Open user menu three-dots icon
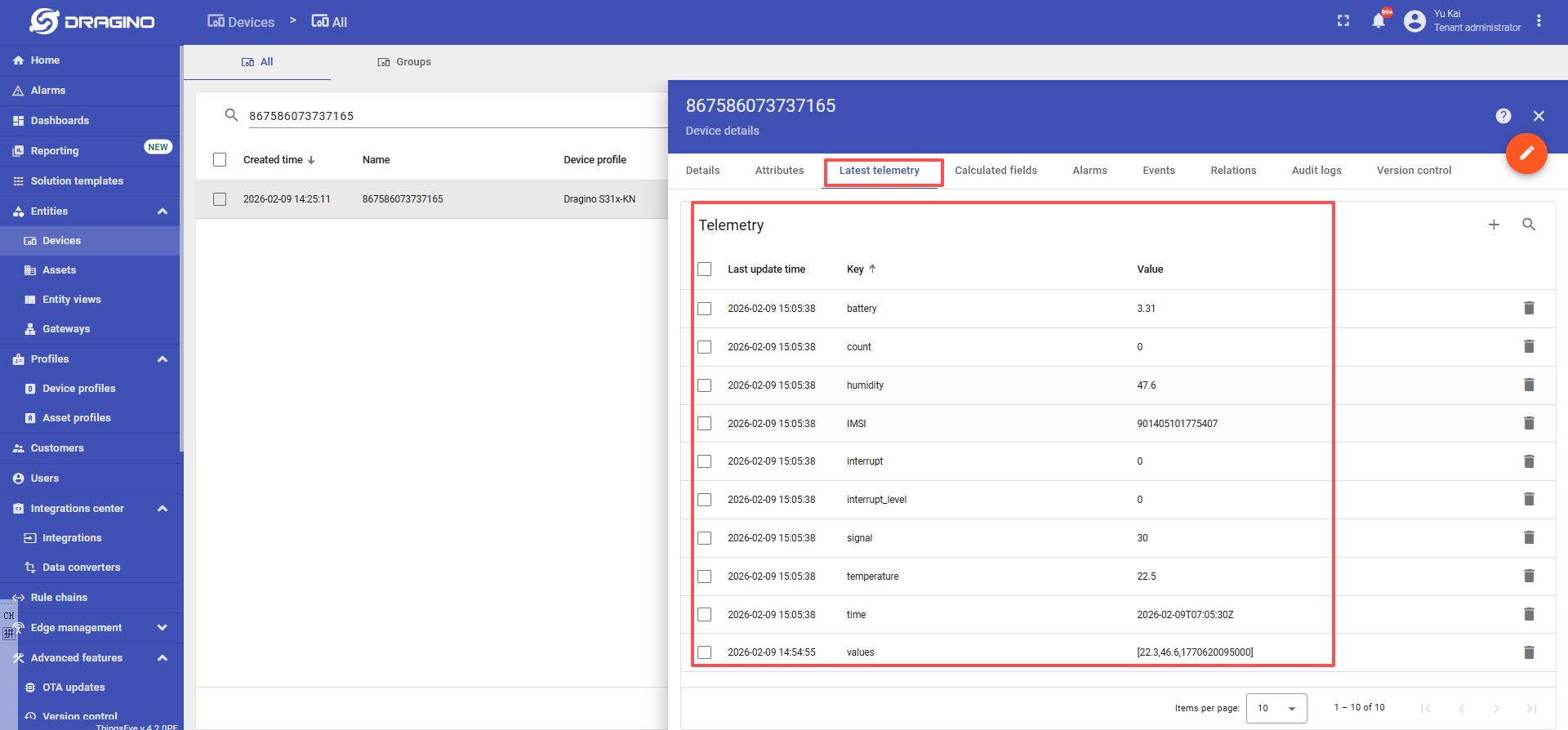The width and height of the screenshot is (1568, 730). (x=1539, y=21)
